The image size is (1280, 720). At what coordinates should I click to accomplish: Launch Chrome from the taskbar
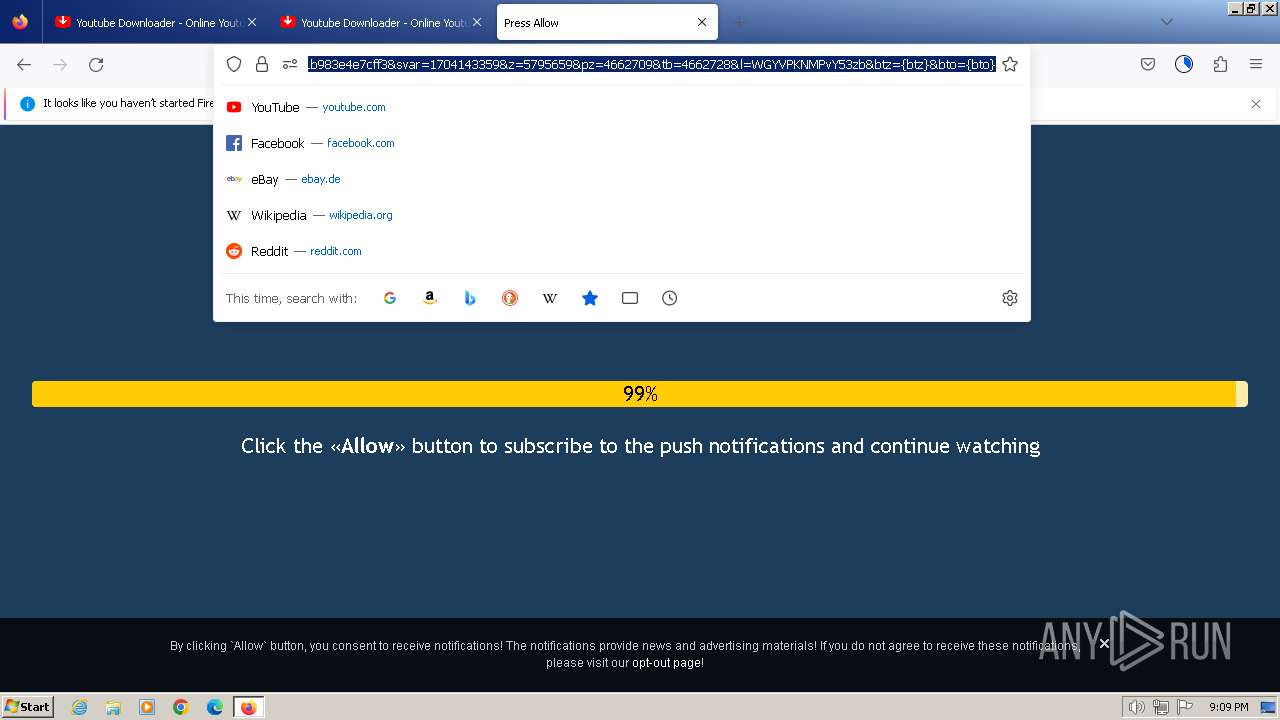181,707
